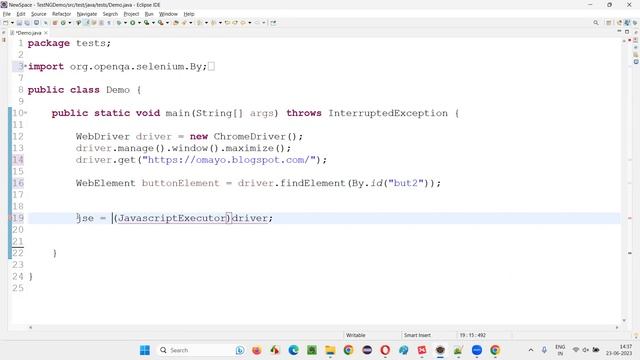
Task: Click the green Run launch icon
Action: (133, 23)
